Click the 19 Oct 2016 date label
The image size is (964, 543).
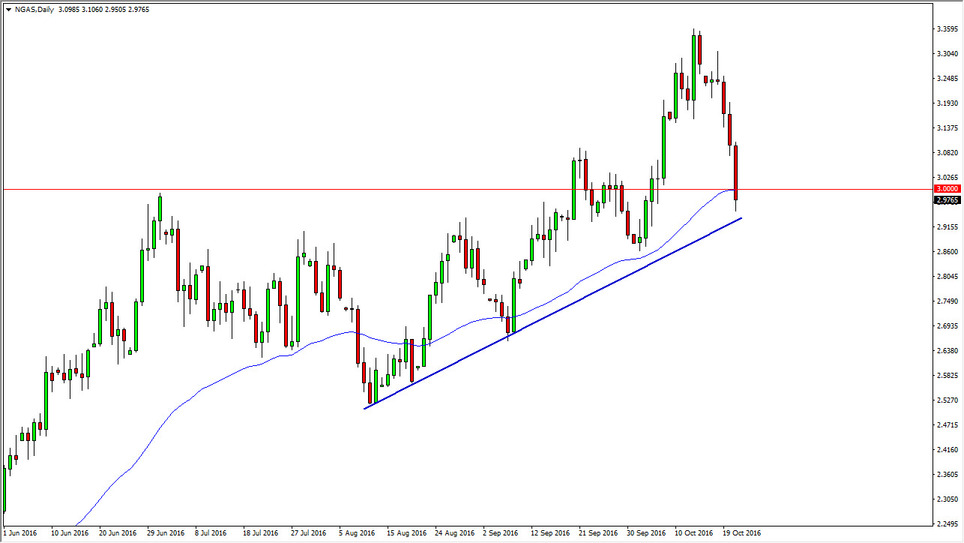(742, 533)
